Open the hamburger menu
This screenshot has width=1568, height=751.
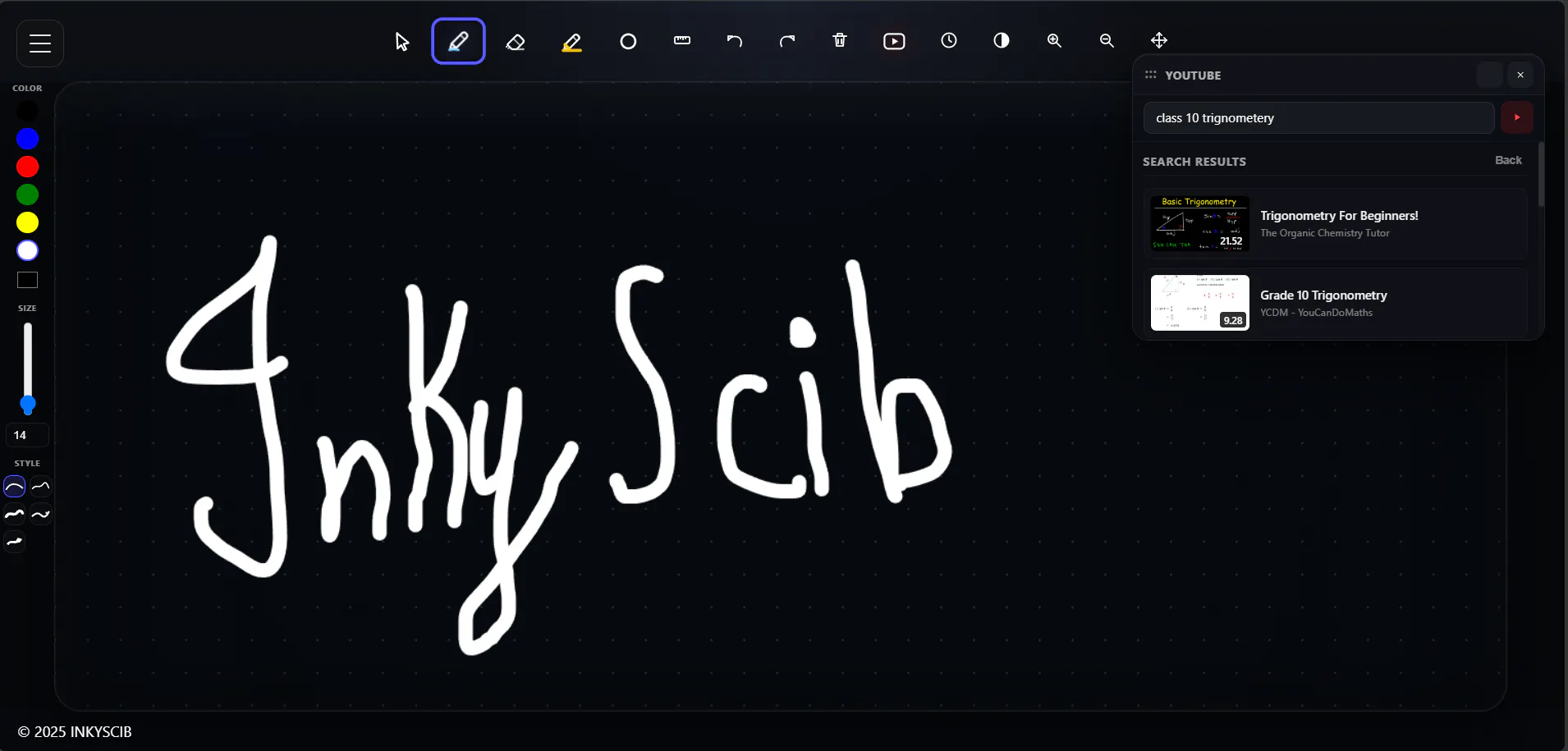point(40,44)
